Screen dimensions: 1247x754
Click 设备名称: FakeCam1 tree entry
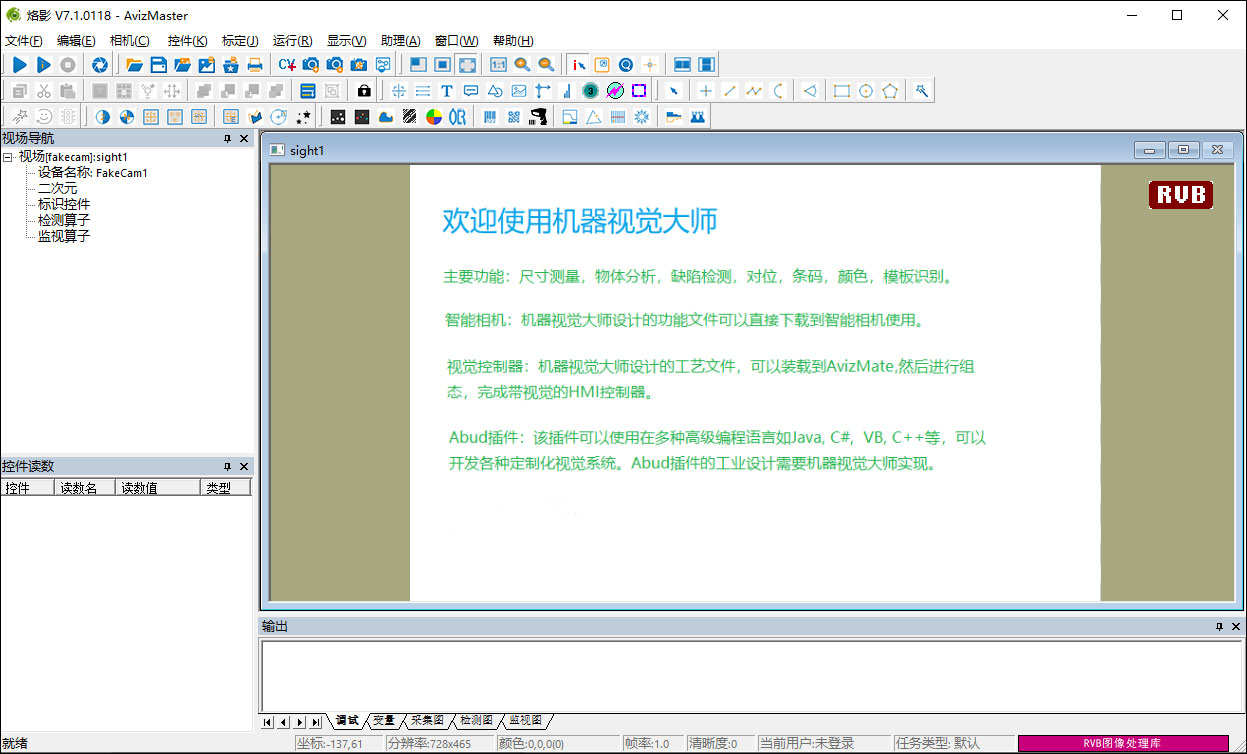point(93,172)
